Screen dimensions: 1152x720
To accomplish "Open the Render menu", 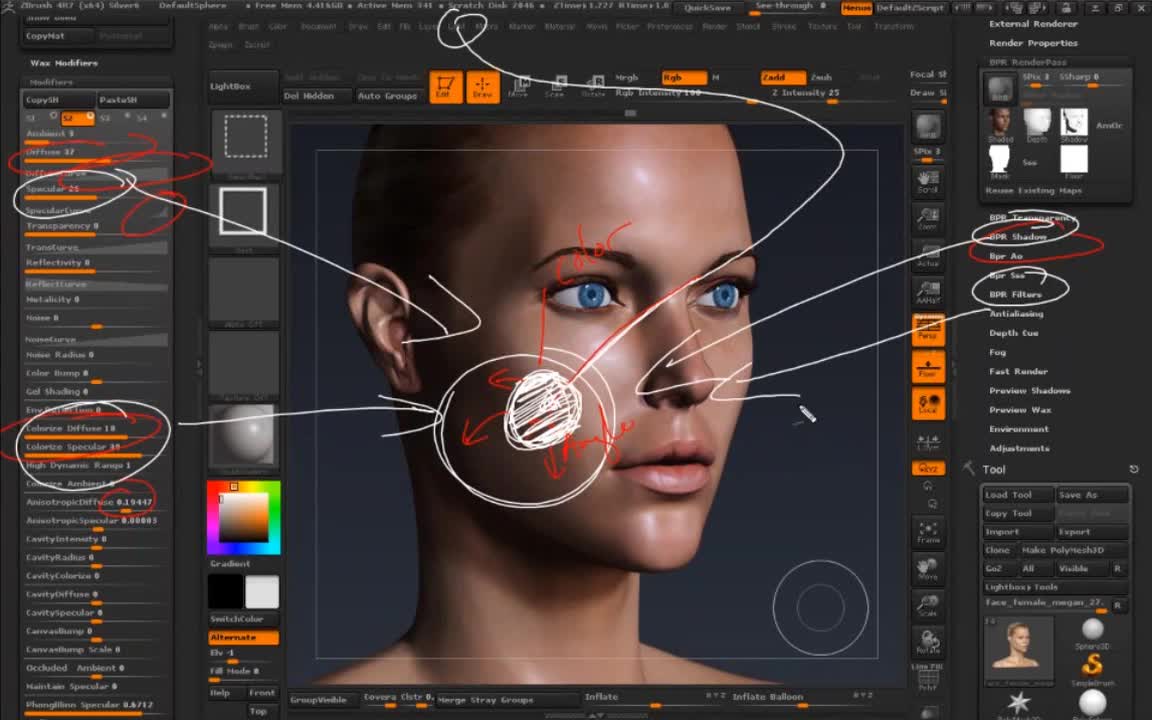I will (x=714, y=26).
